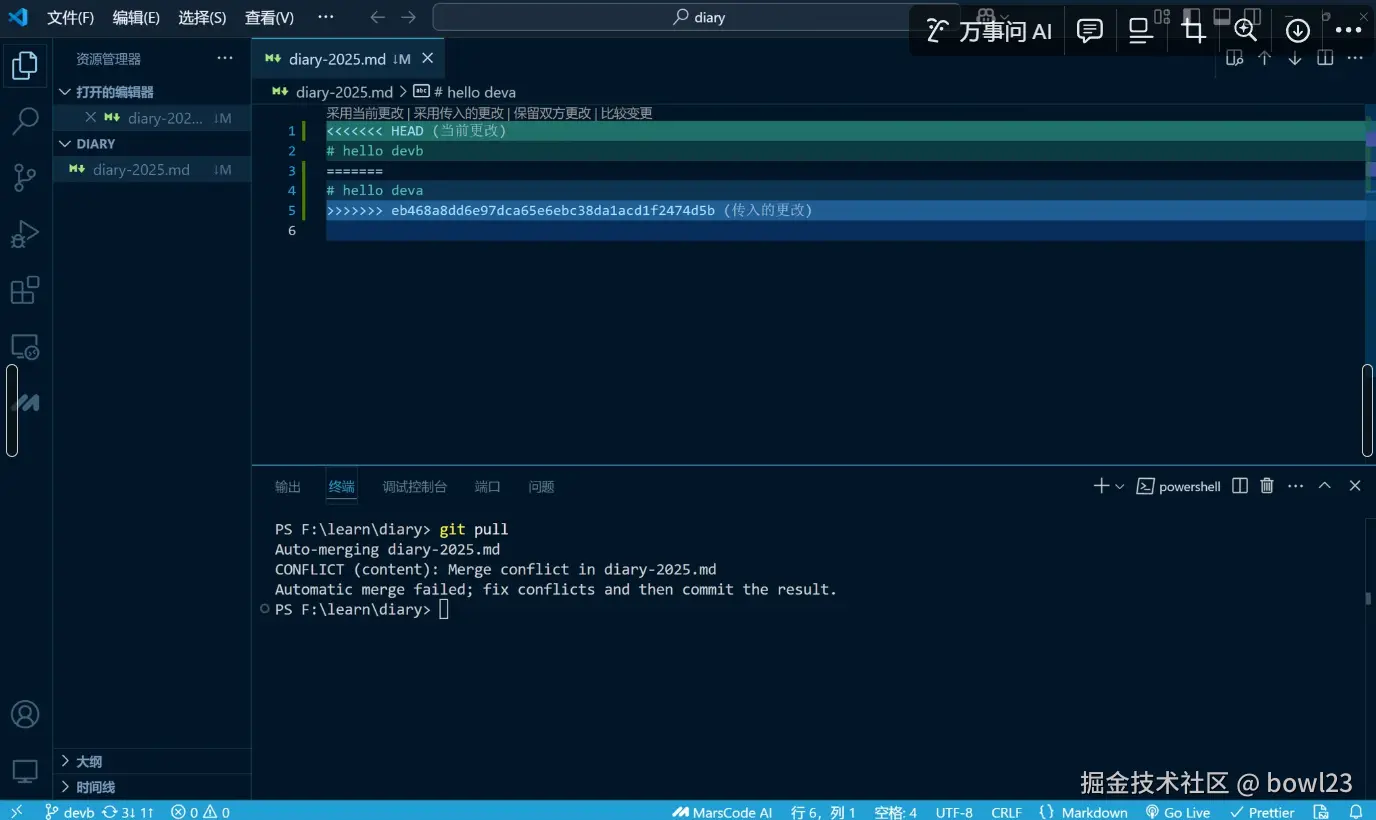1376x820 pixels.
Task: Collapse the DIARY folder section
Action: tap(152, 144)
